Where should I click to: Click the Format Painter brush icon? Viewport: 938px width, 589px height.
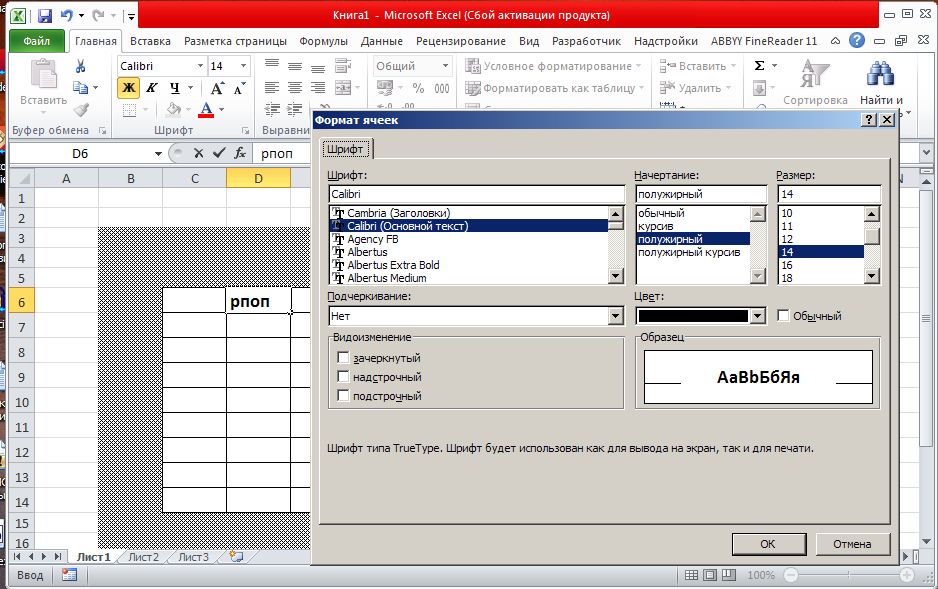tap(81, 109)
